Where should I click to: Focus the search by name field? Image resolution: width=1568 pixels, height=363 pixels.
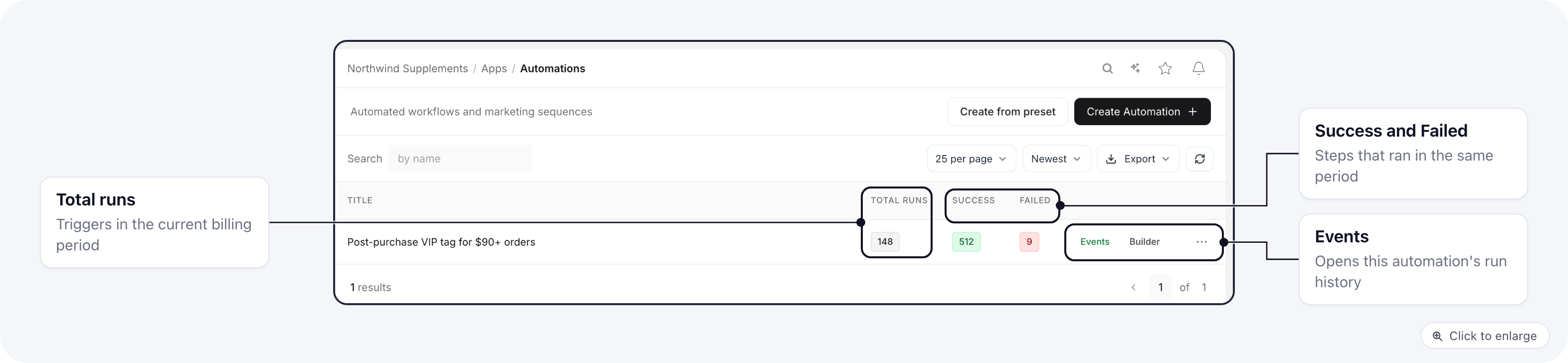pos(460,159)
